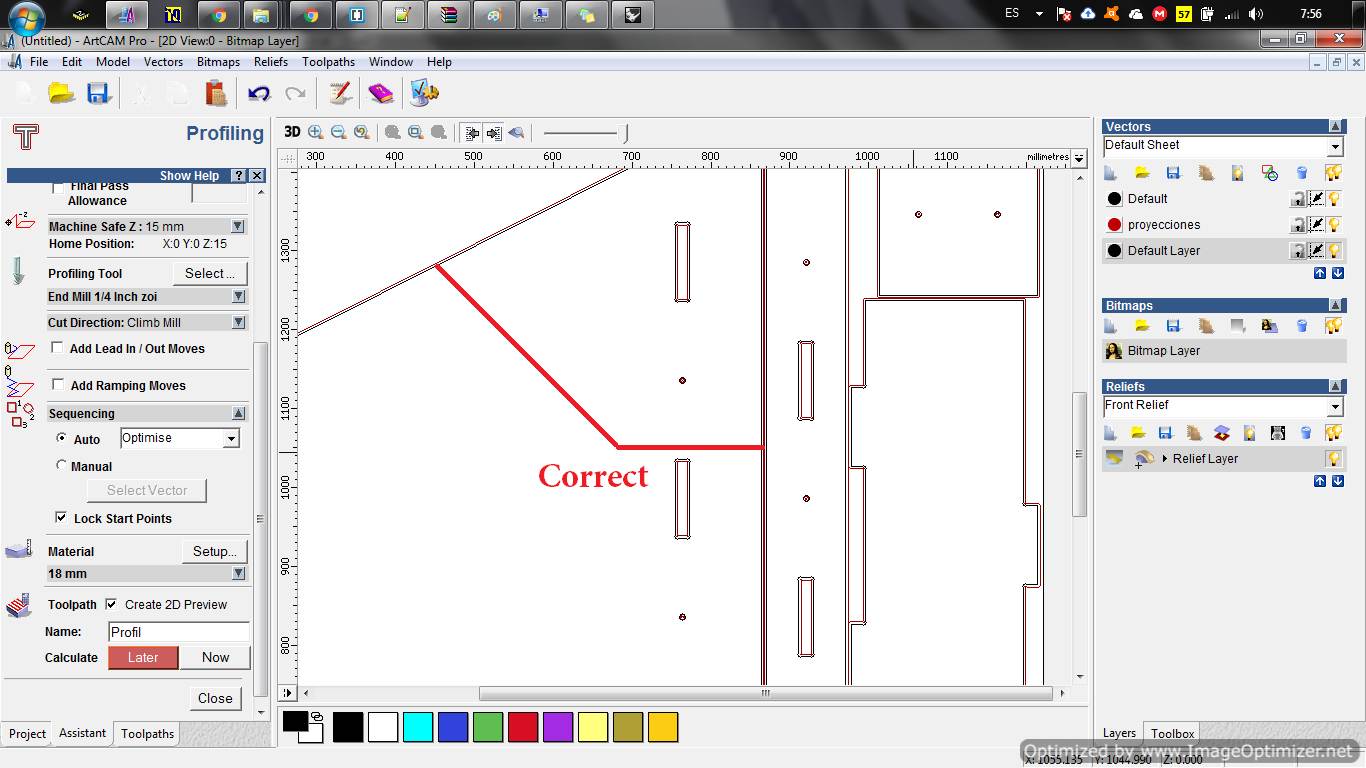The width and height of the screenshot is (1366, 768).
Task: Delete the selected vector layer
Action: pos(1302,173)
